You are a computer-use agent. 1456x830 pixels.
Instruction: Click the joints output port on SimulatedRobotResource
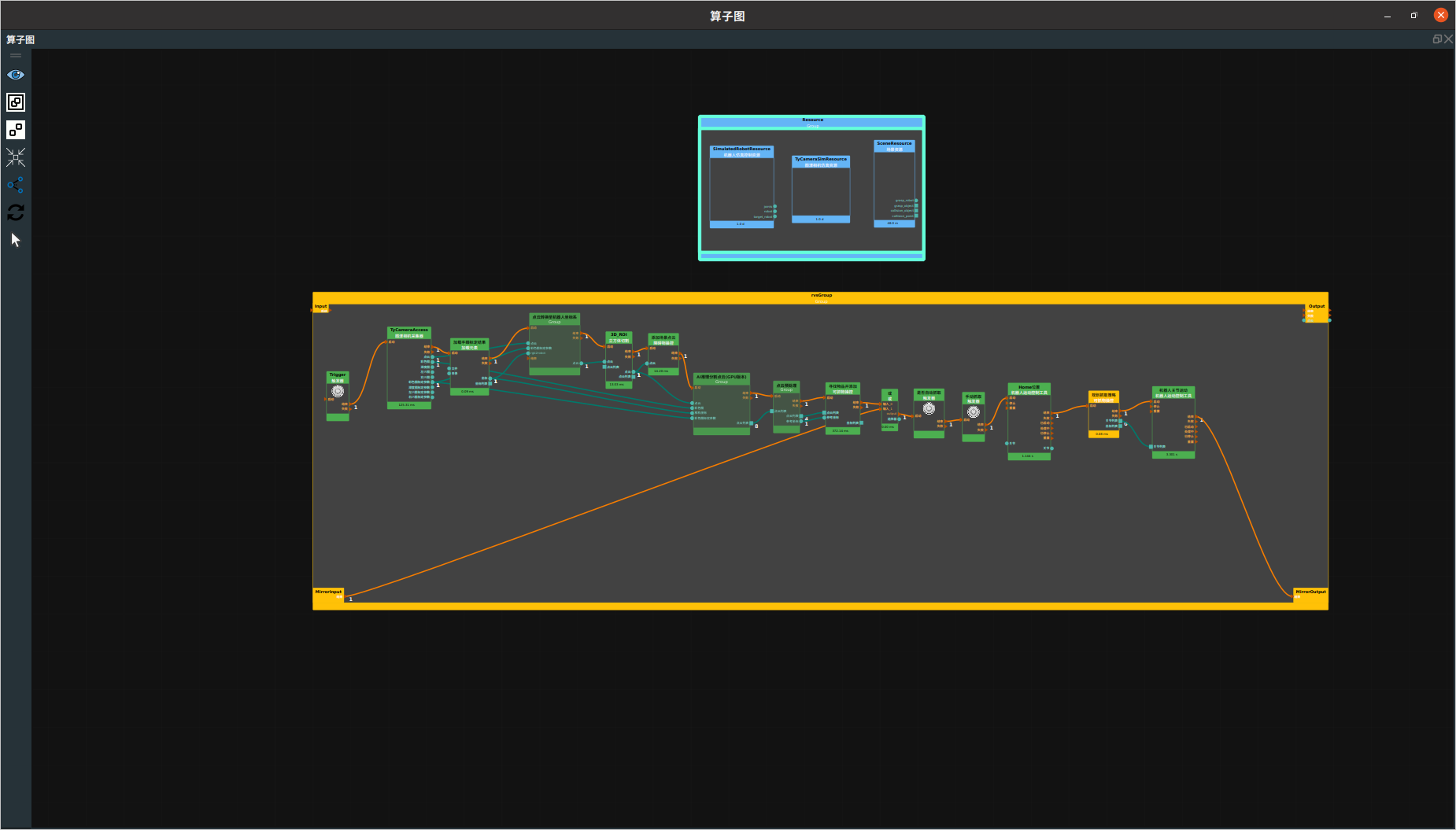(775, 207)
